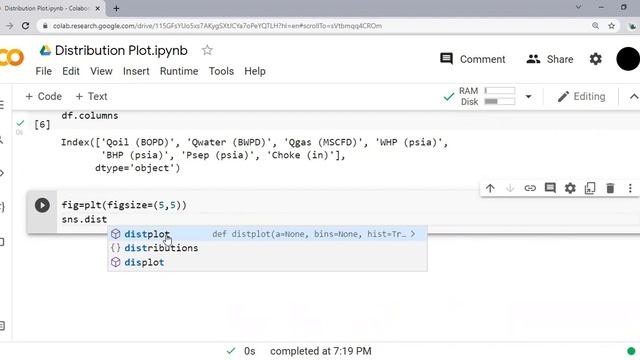Expand the RAM Disk connection dropdown arrow
The image size is (640, 360).
coord(529,97)
